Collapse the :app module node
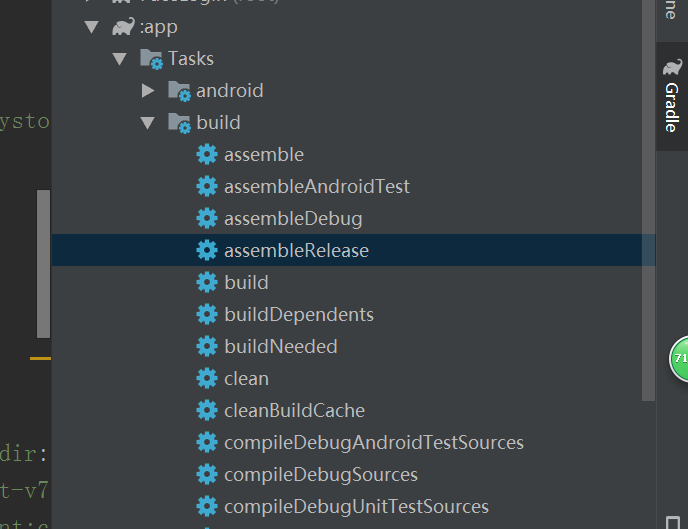The height and width of the screenshot is (529, 688). [93, 27]
